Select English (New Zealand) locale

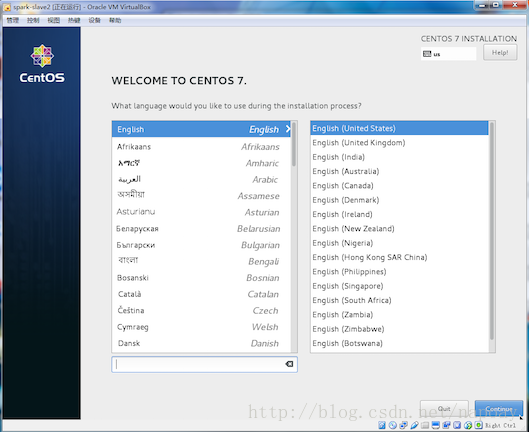pyautogui.click(x=399, y=229)
